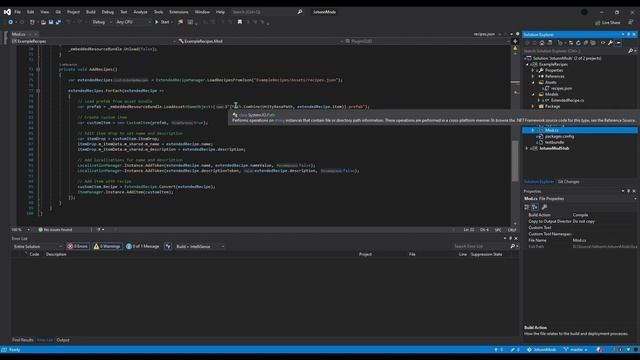Click the Alphabetical sort icon in Properties
Viewport: 640px width, 360px height.
pos(535,207)
